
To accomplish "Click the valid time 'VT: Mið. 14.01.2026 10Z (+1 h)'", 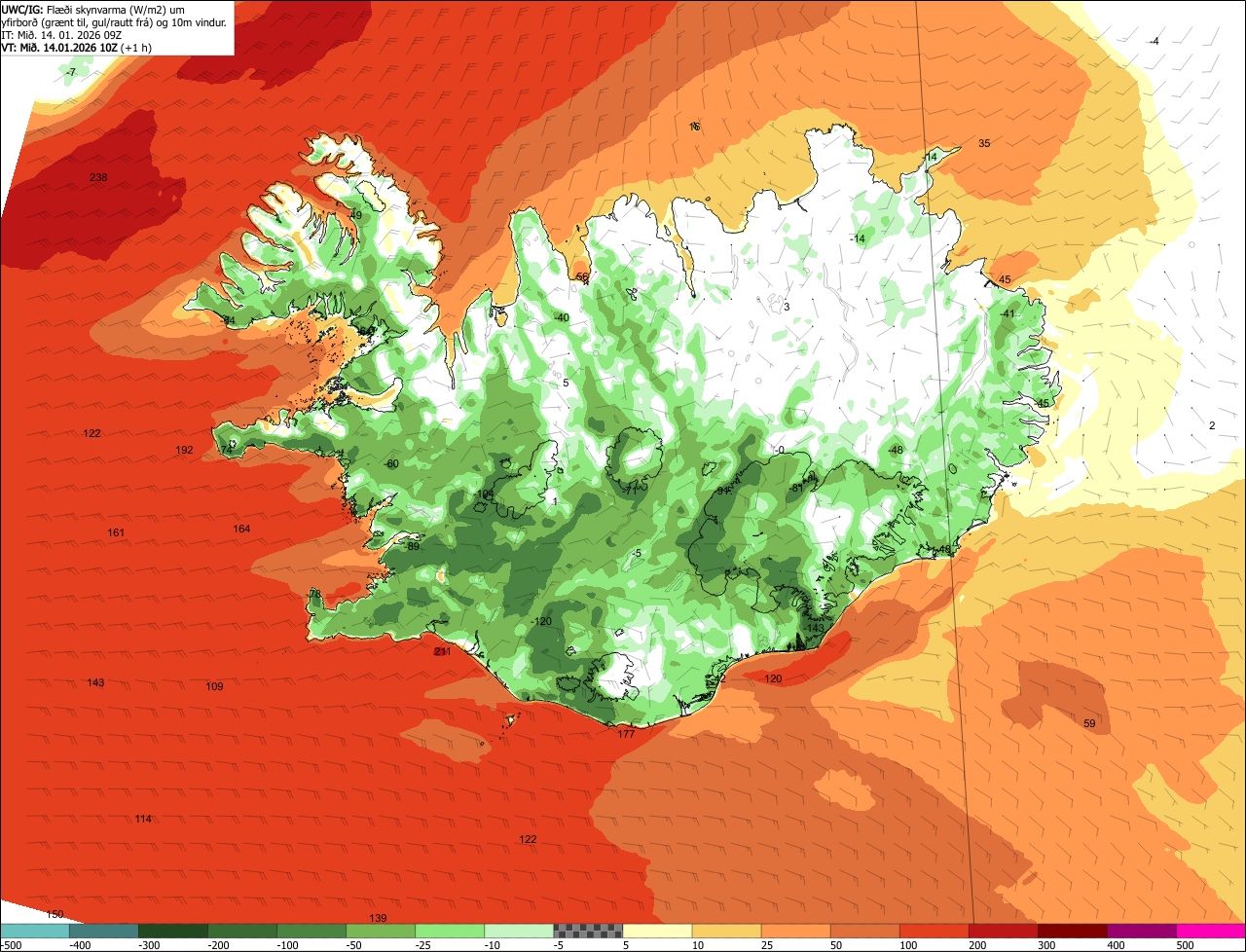I will click(77, 47).
